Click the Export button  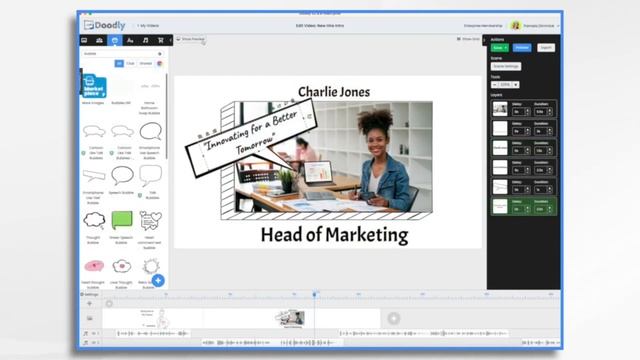click(x=546, y=48)
